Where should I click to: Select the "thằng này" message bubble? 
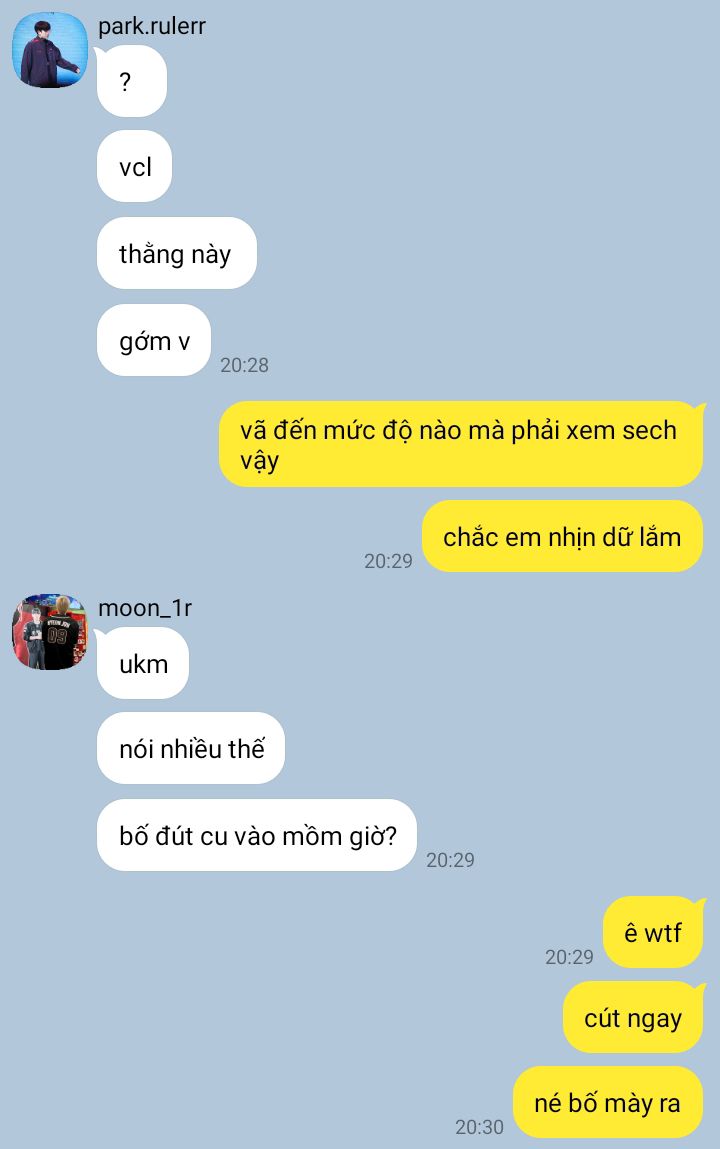[177, 254]
